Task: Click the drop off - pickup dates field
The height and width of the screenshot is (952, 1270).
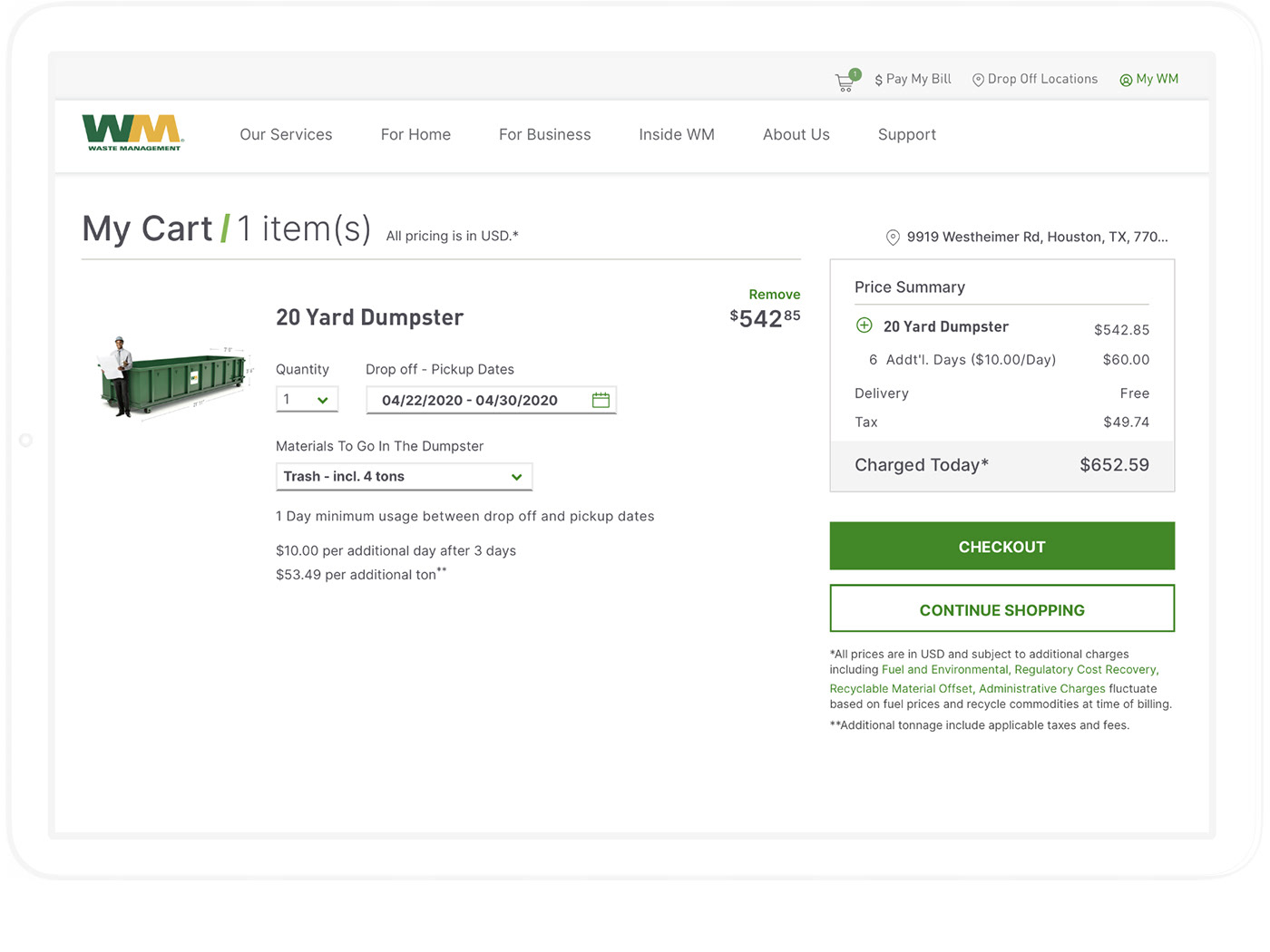Action: point(491,400)
